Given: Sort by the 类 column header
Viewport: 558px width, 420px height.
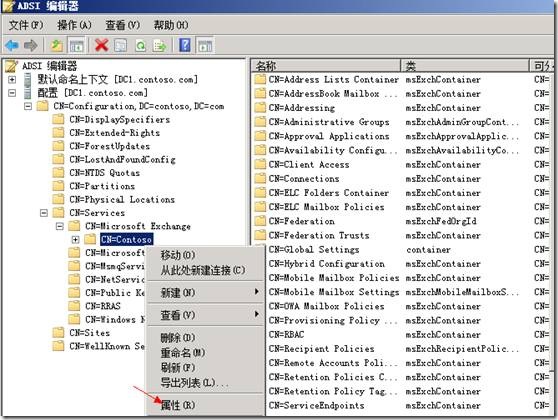Looking at the screenshot, I should (x=465, y=66).
